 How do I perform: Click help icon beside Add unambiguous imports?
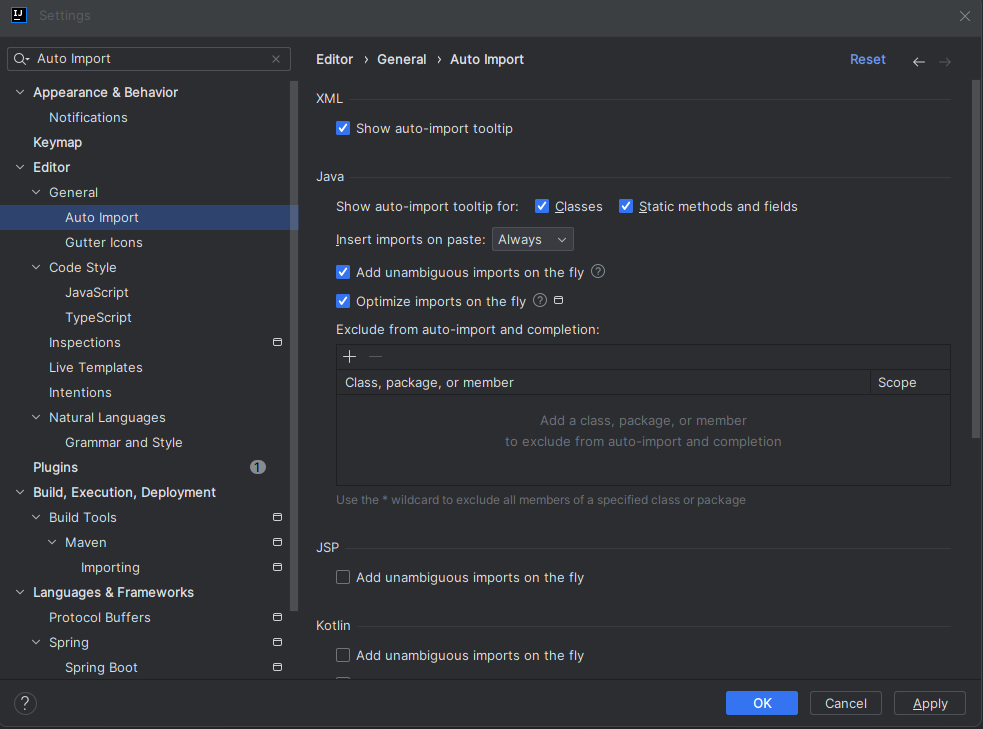pyautogui.click(x=598, y=271)
